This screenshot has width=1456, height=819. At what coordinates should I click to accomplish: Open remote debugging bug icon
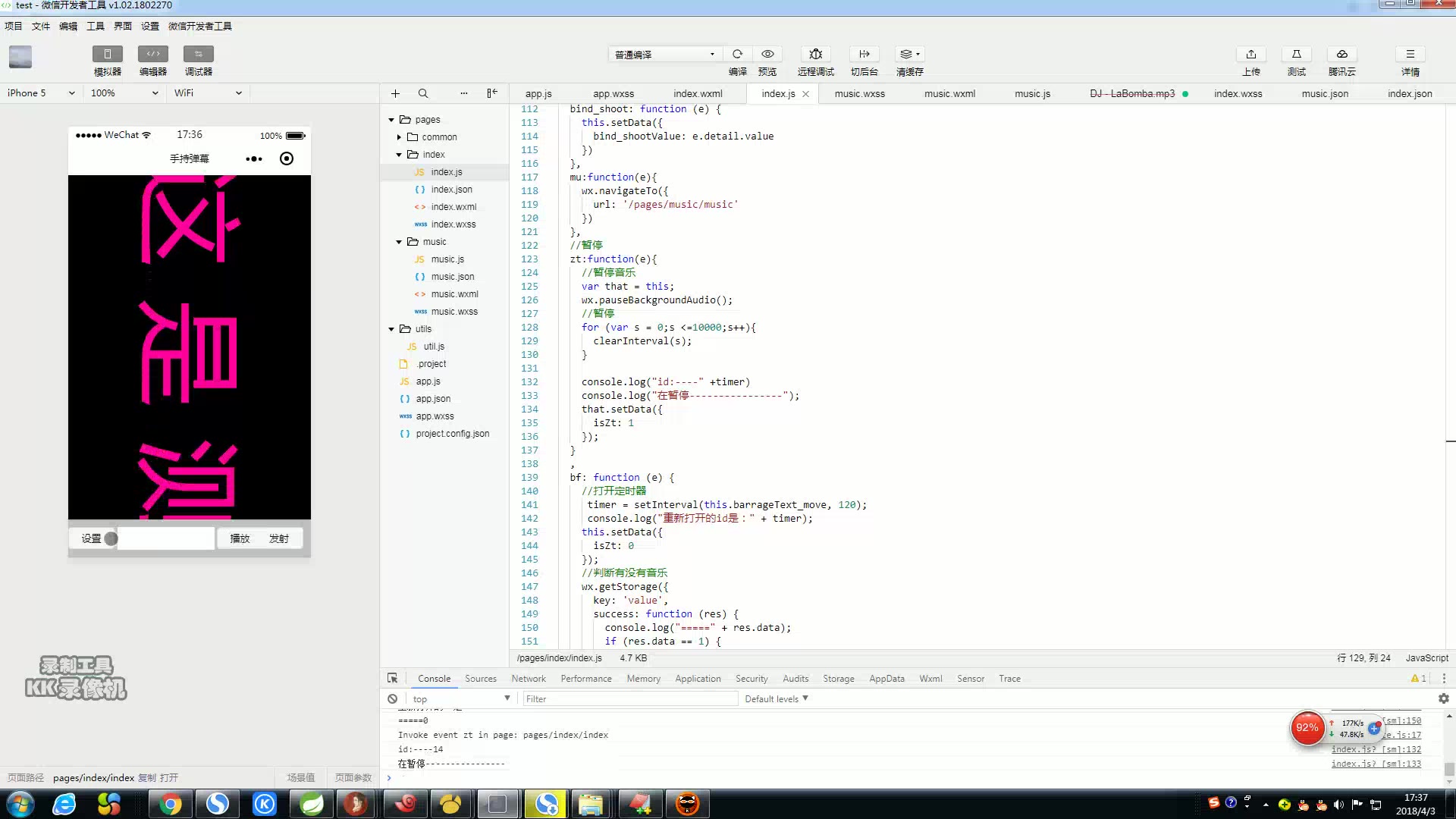point(815,54)
